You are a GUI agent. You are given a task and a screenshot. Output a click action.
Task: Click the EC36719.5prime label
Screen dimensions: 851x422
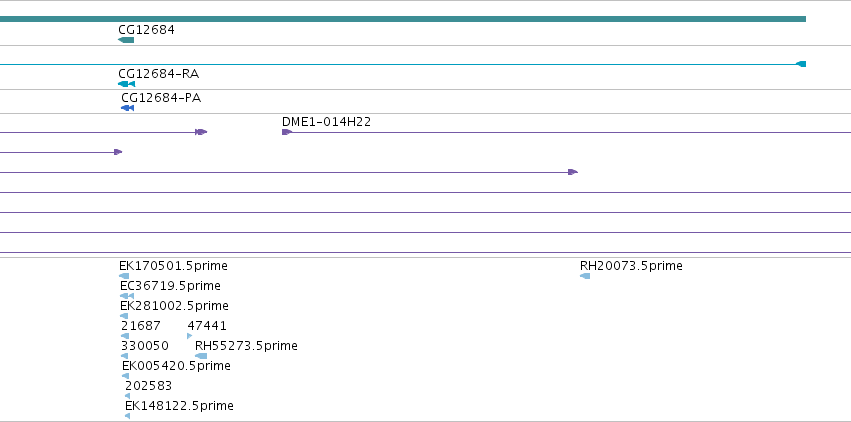tap(170, 286)
